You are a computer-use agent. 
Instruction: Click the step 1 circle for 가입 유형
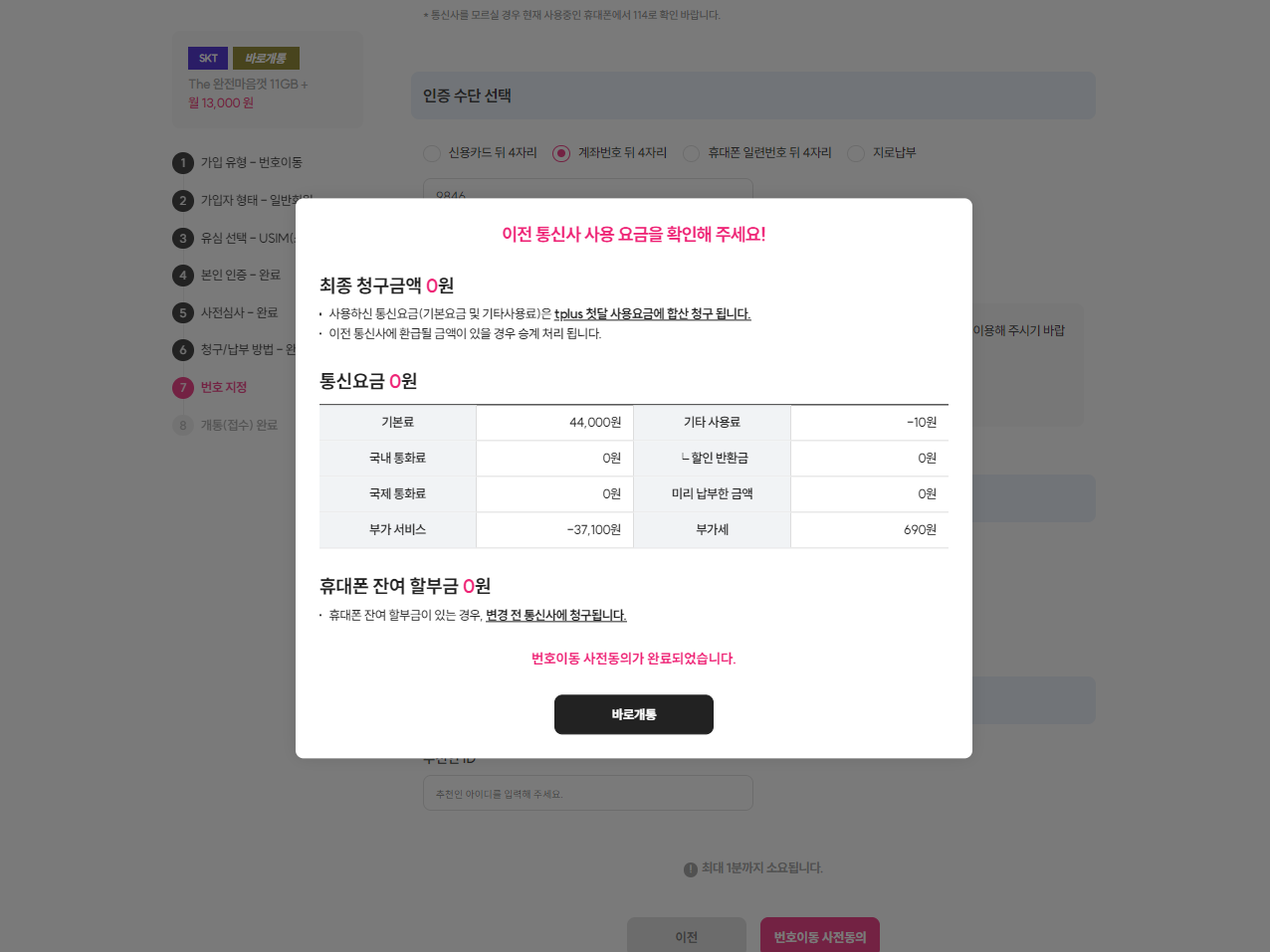[183, 160]
